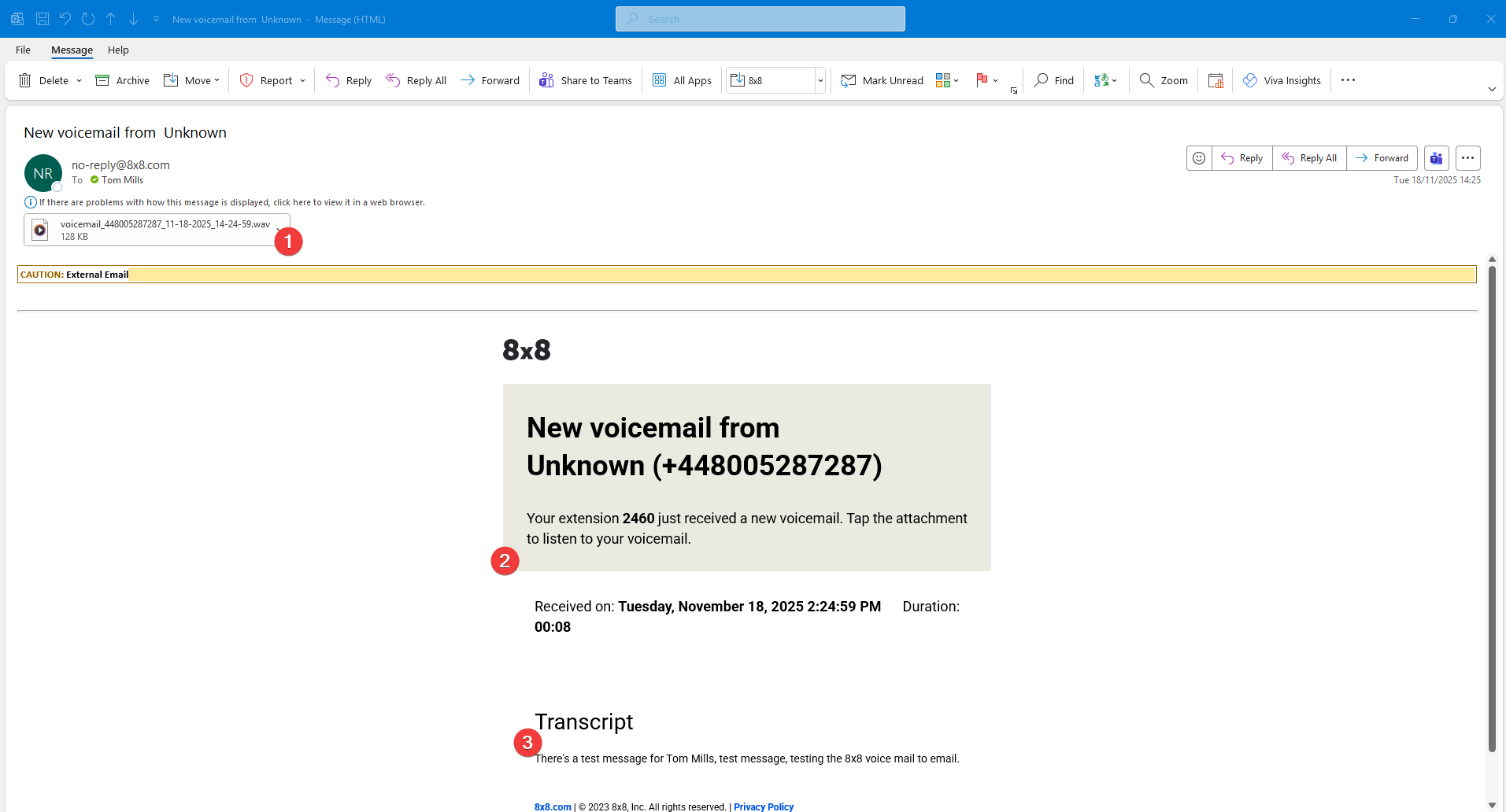Click the NR sender avatar
Image resolution: width=1506 pixels, height=812 pixels.
(x=43, y=173)
